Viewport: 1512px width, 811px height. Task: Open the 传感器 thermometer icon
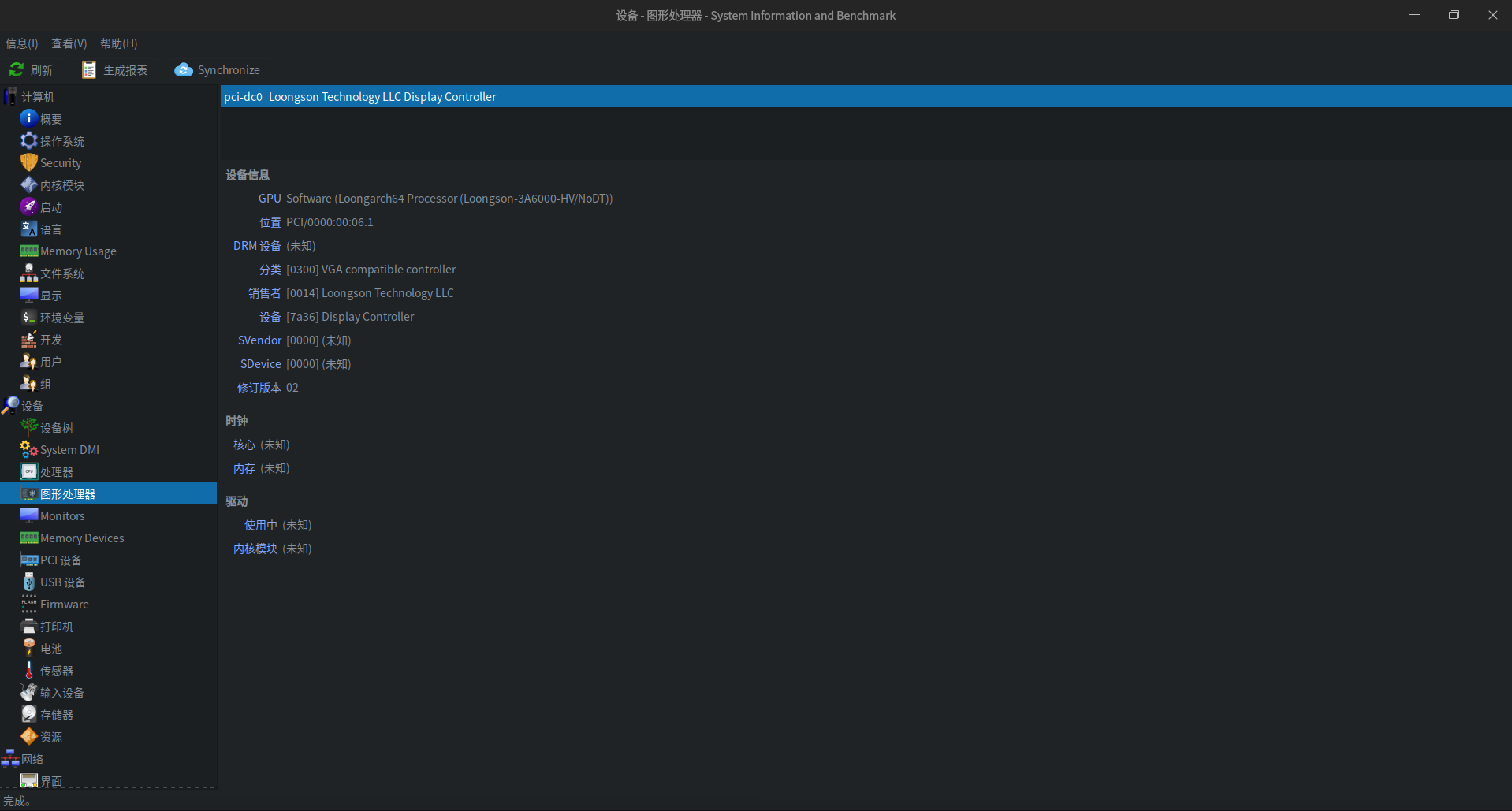coord(28,670)
